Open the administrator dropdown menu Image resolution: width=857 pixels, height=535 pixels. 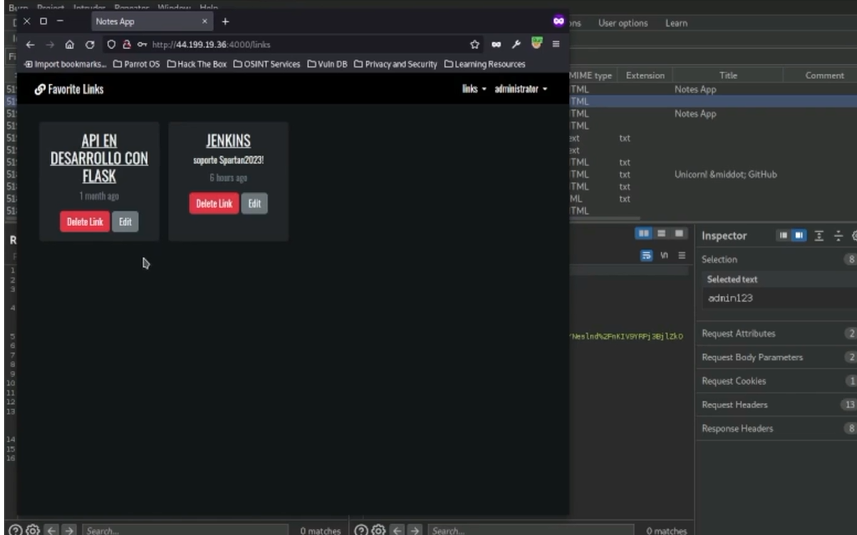click(521, 89)
